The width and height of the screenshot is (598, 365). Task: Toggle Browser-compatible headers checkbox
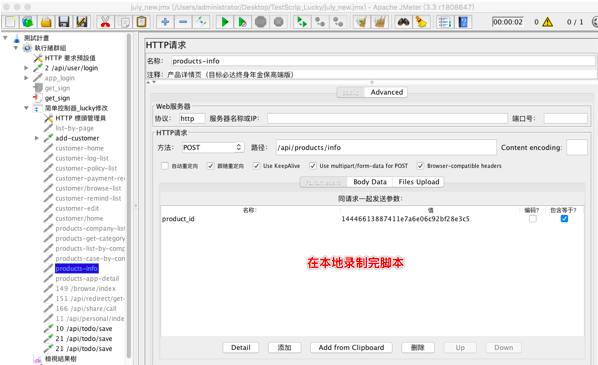pos(420,166)
